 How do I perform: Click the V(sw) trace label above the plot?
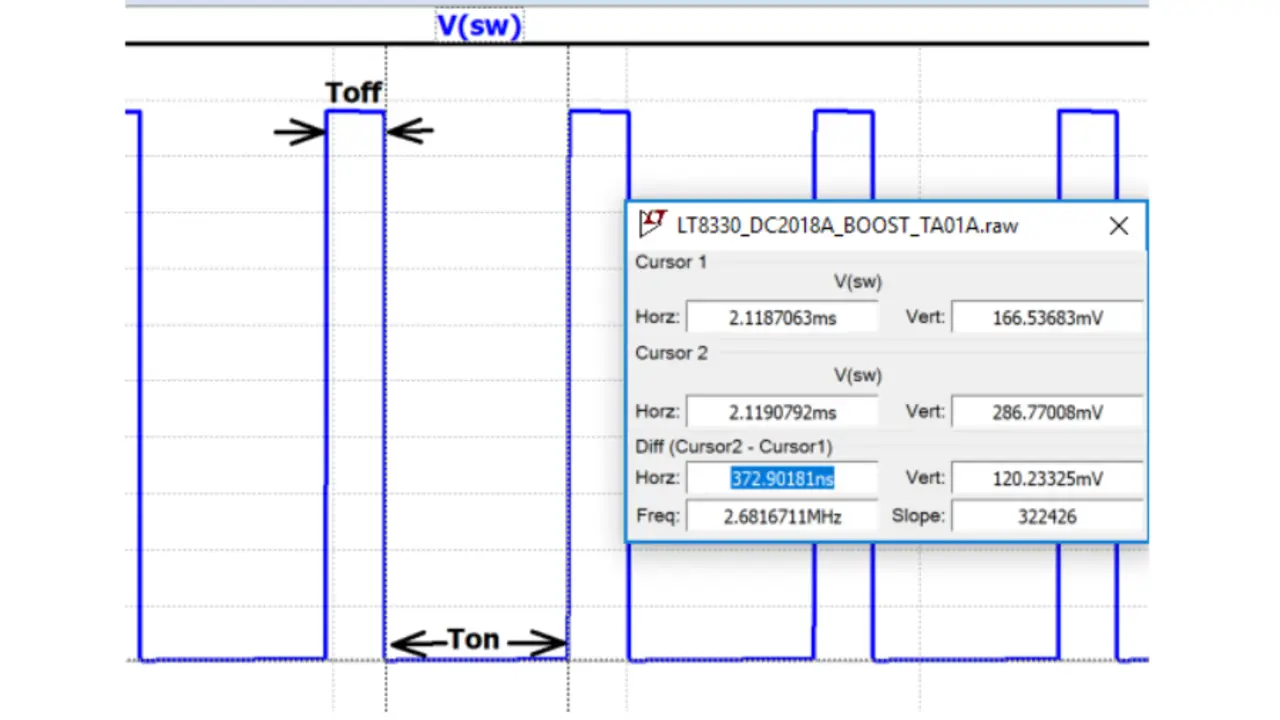point(480,25)
